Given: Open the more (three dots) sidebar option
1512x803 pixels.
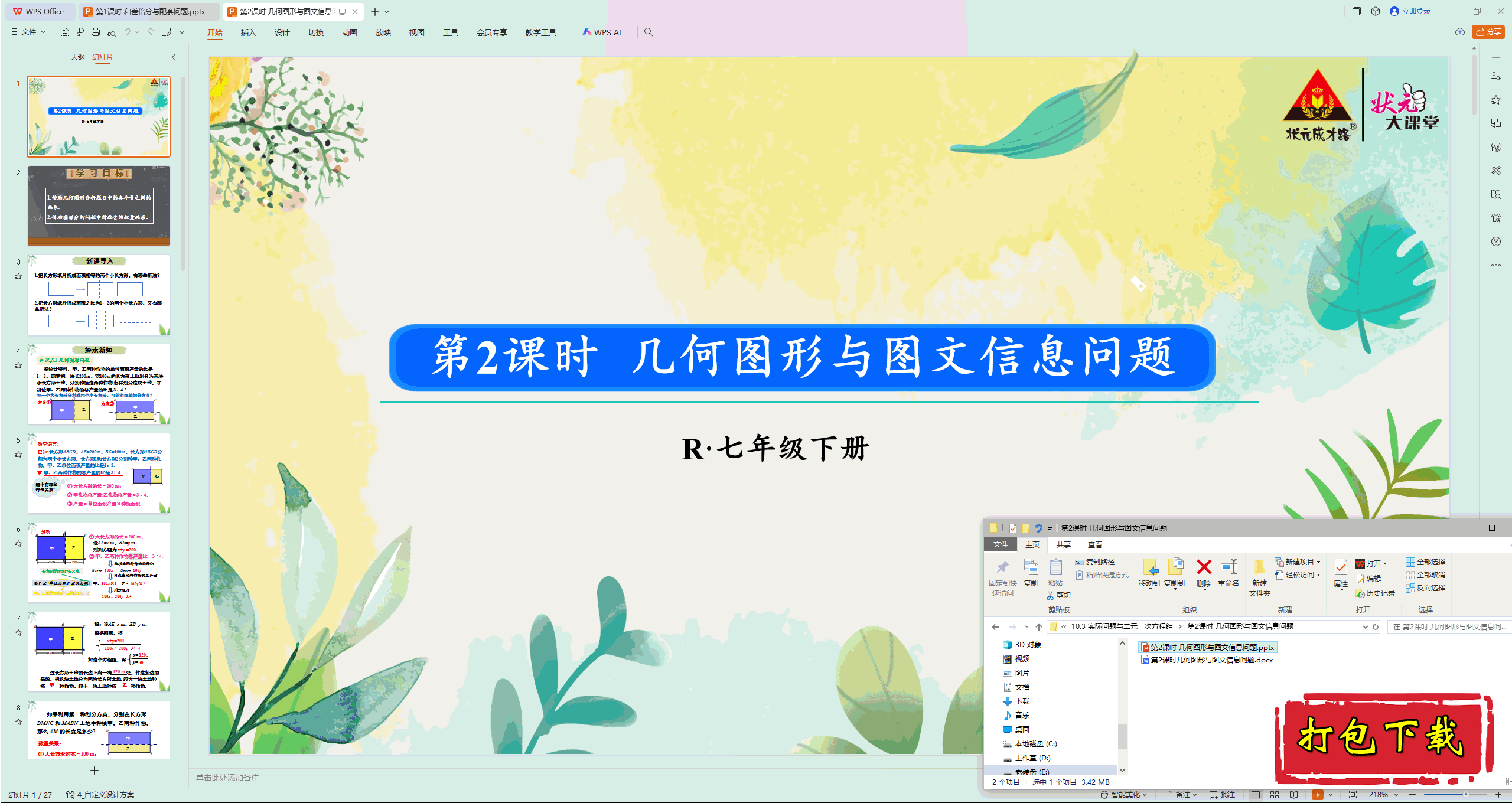Looking at the screenshot, I should (x=1495, y=265).
